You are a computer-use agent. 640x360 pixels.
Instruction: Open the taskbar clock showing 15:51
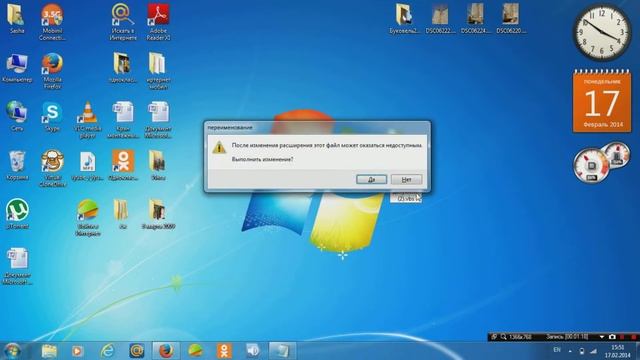618,351
